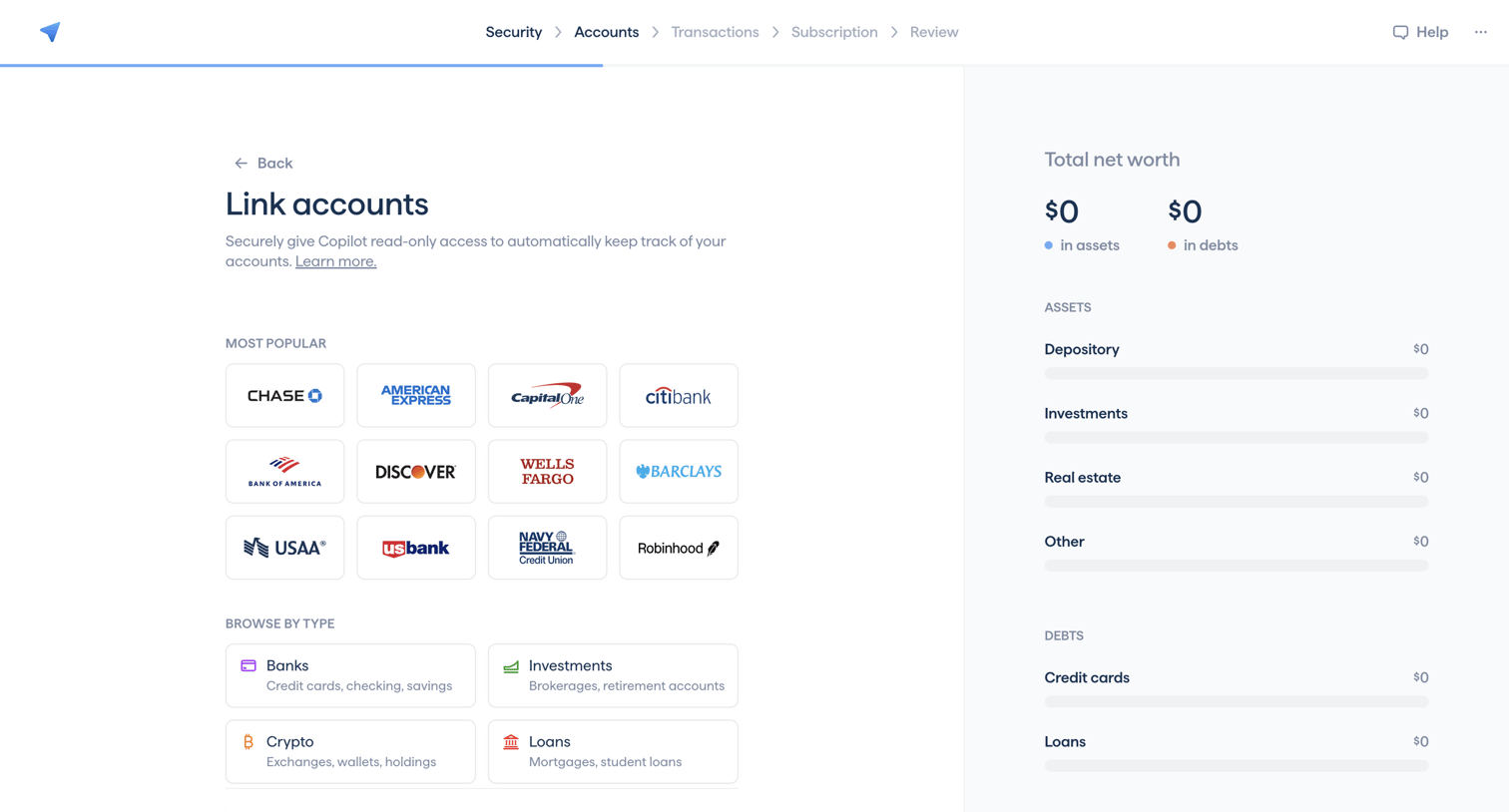Select the Barclays logo
This screenshot has width=1509, height=812.
(x=679, y=472)
